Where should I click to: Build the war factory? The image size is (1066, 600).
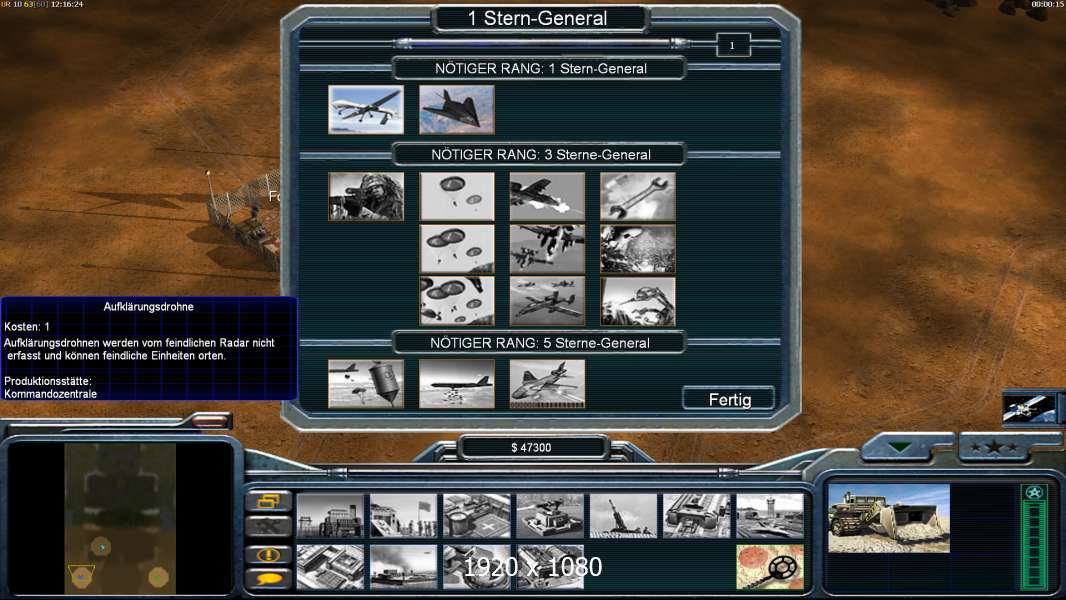click(697, 516)
